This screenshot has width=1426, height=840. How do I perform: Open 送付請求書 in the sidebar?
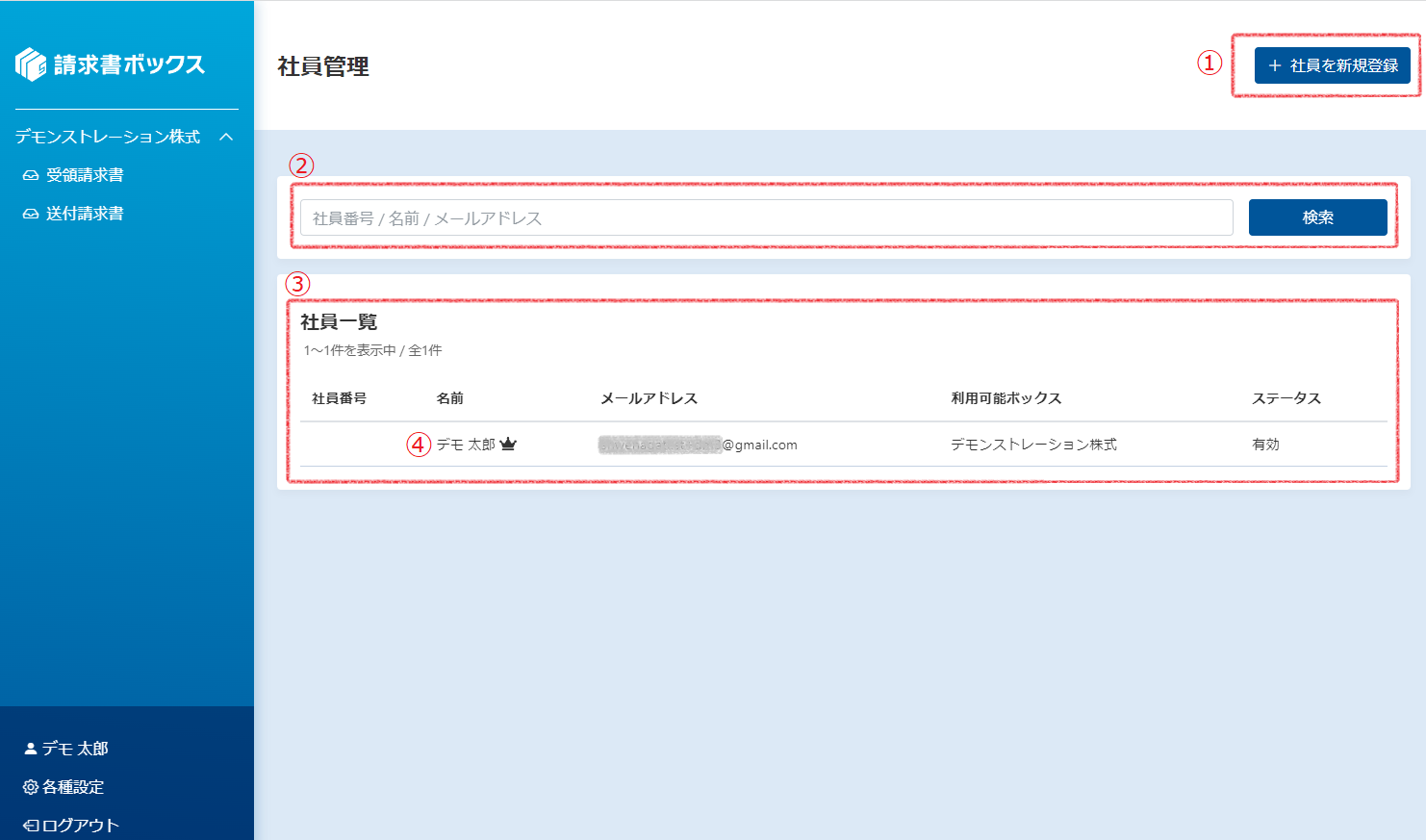(x=85, y=214)
